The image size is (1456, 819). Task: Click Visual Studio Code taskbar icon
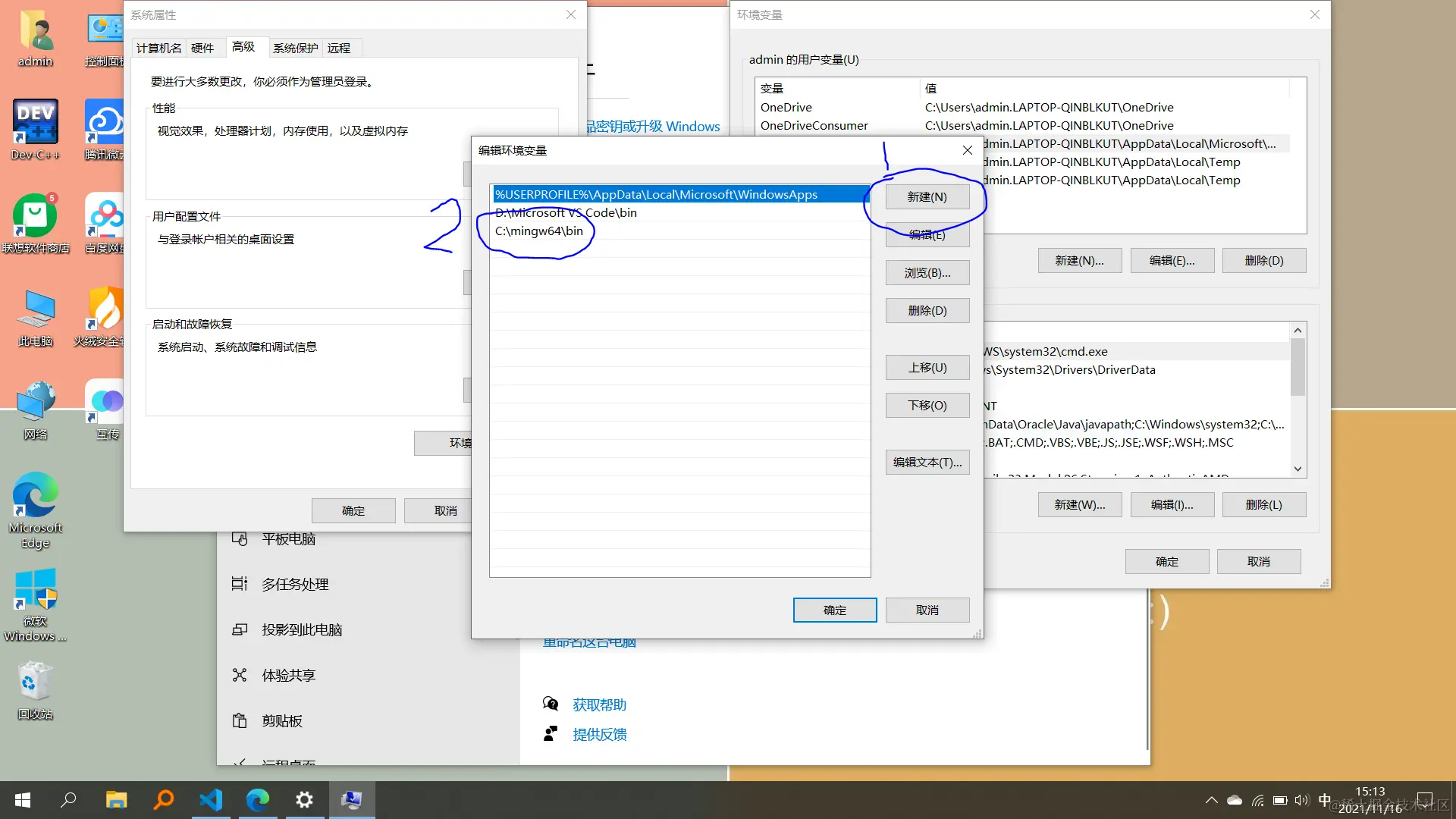[211, 800]
